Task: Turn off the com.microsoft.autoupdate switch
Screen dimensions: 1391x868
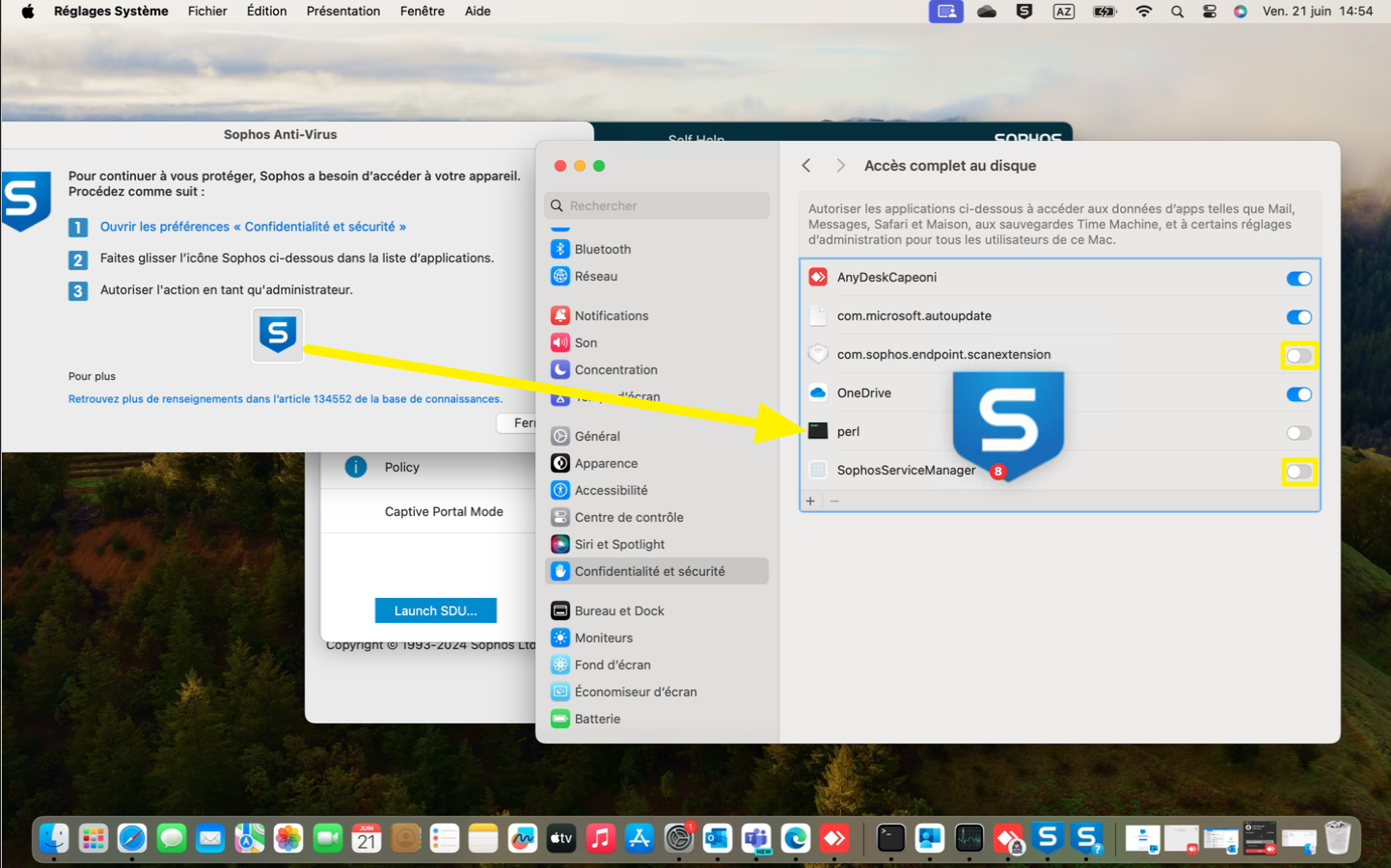Action: [1298, 317]
